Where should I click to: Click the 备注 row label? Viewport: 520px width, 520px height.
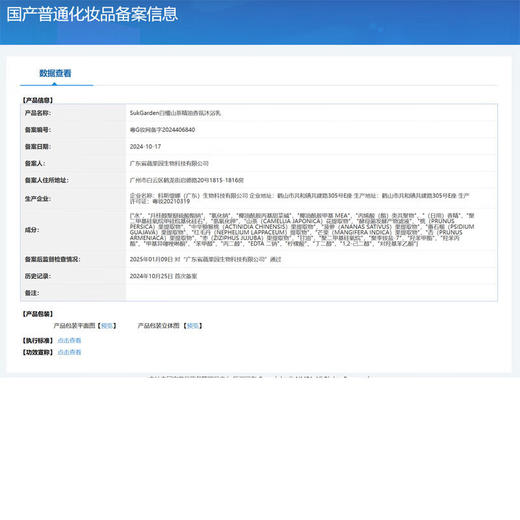pos(32,293)
